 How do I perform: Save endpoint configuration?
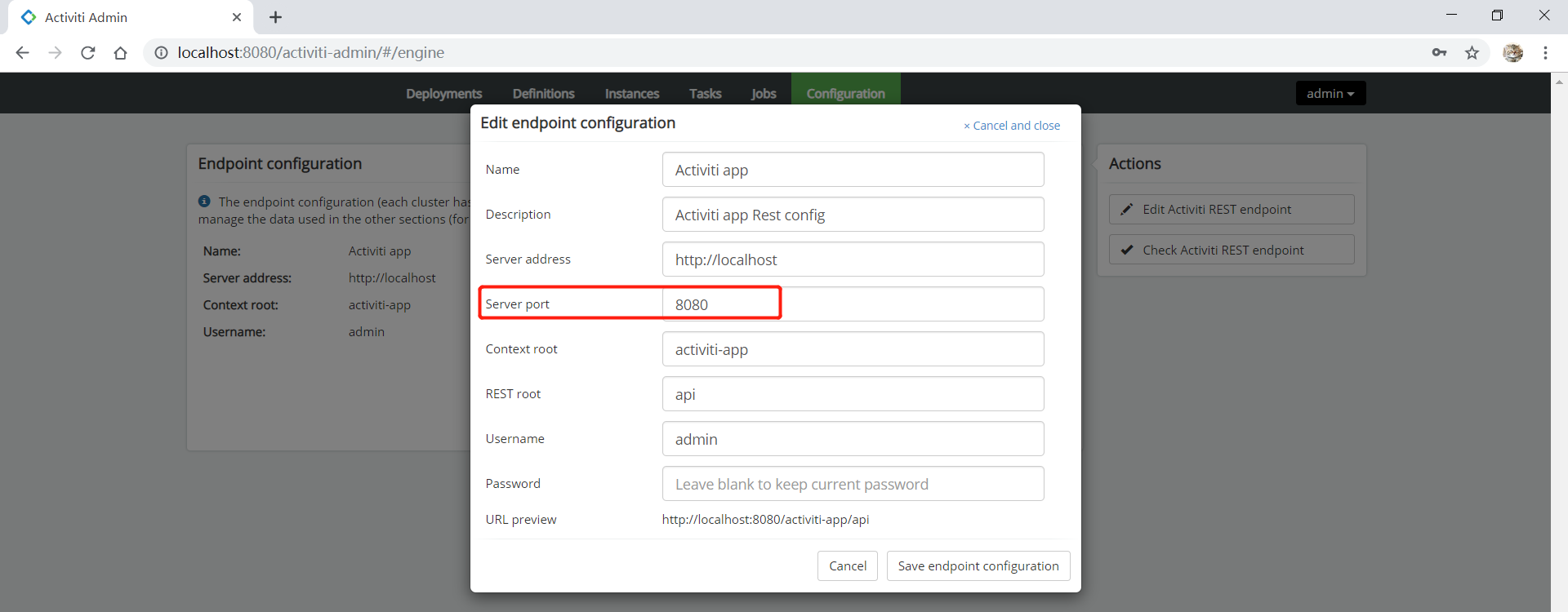(x=978, y=565)
